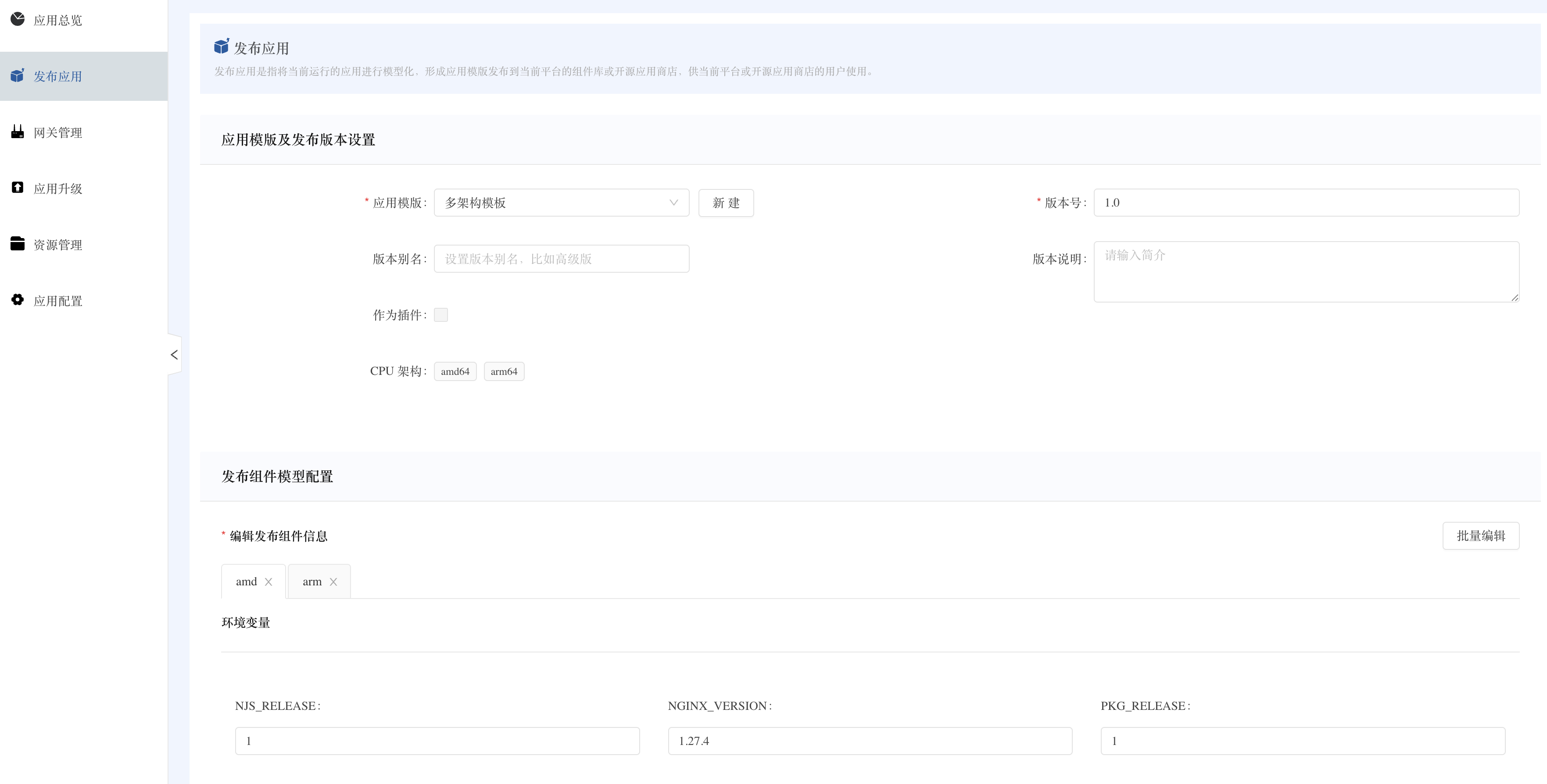1547x784 pixels.
Task: Click the 版本别名 input field
Action: tap(561, 259)
